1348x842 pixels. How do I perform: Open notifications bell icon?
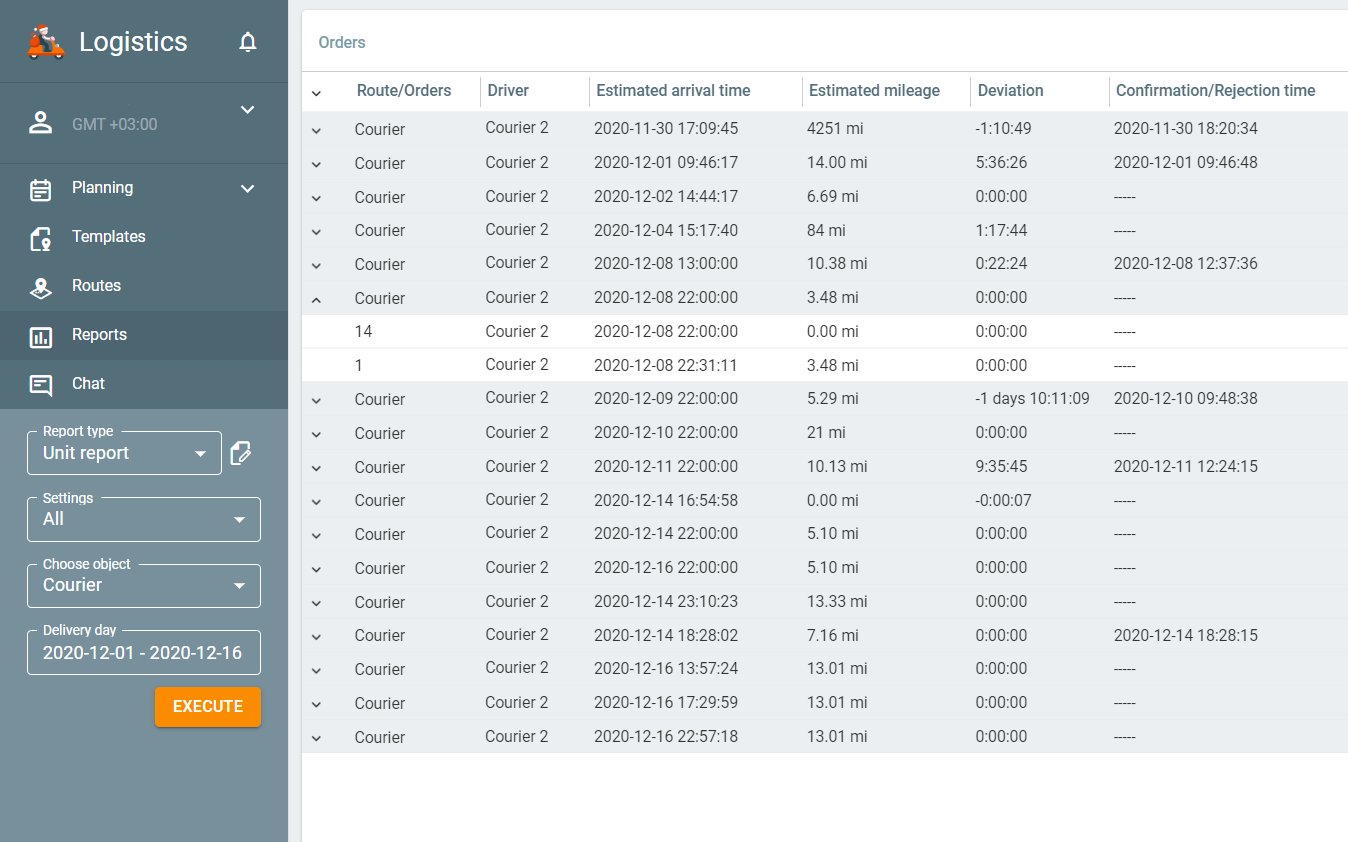pyautogui.click(x=248, y=42)
